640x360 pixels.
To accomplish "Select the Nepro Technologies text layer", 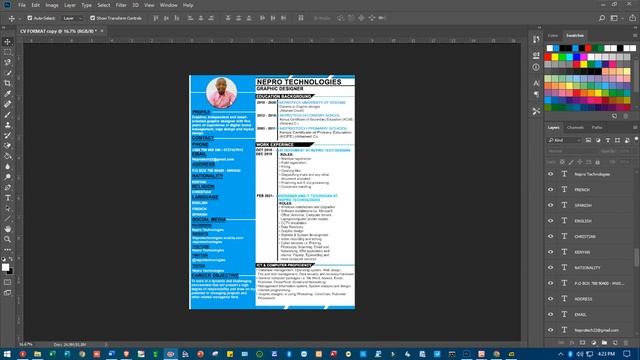I will tap(592, 174).
